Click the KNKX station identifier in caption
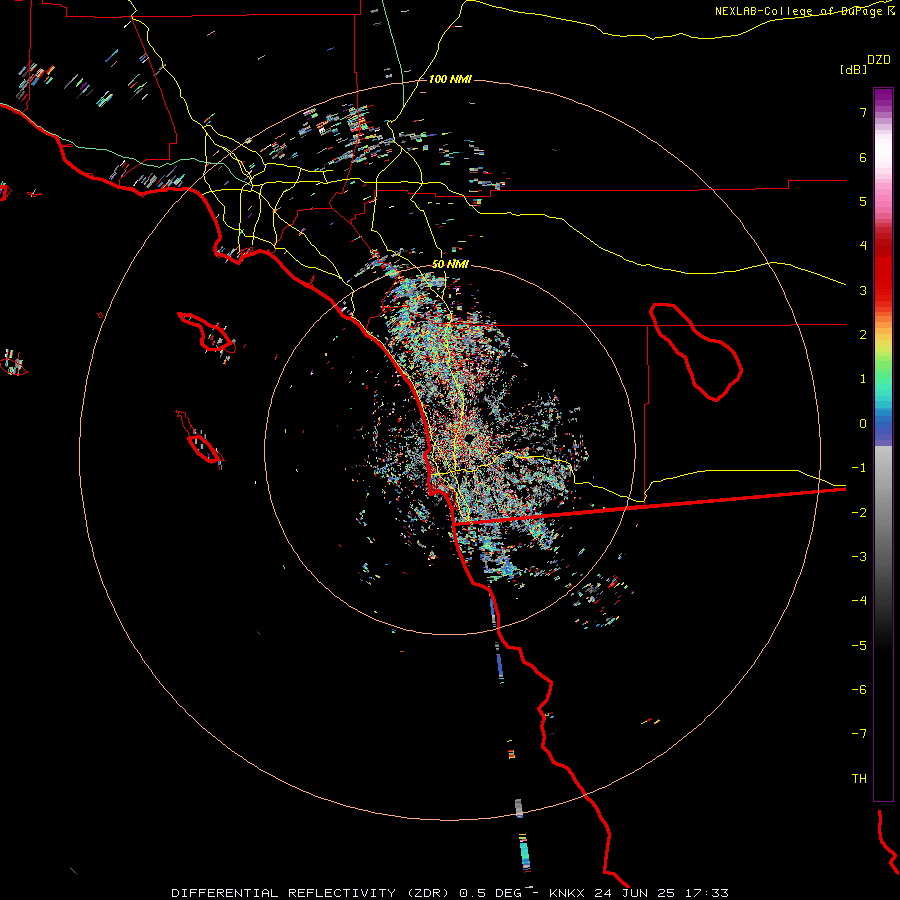Viewport: 900px width, 900px height. coord(568,893)
